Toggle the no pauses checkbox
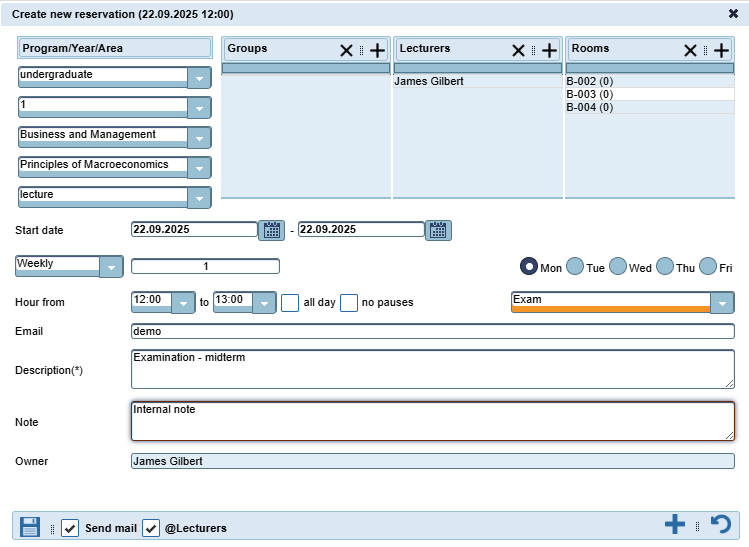The height and width of the screenshot is (547, 749). 349,302
